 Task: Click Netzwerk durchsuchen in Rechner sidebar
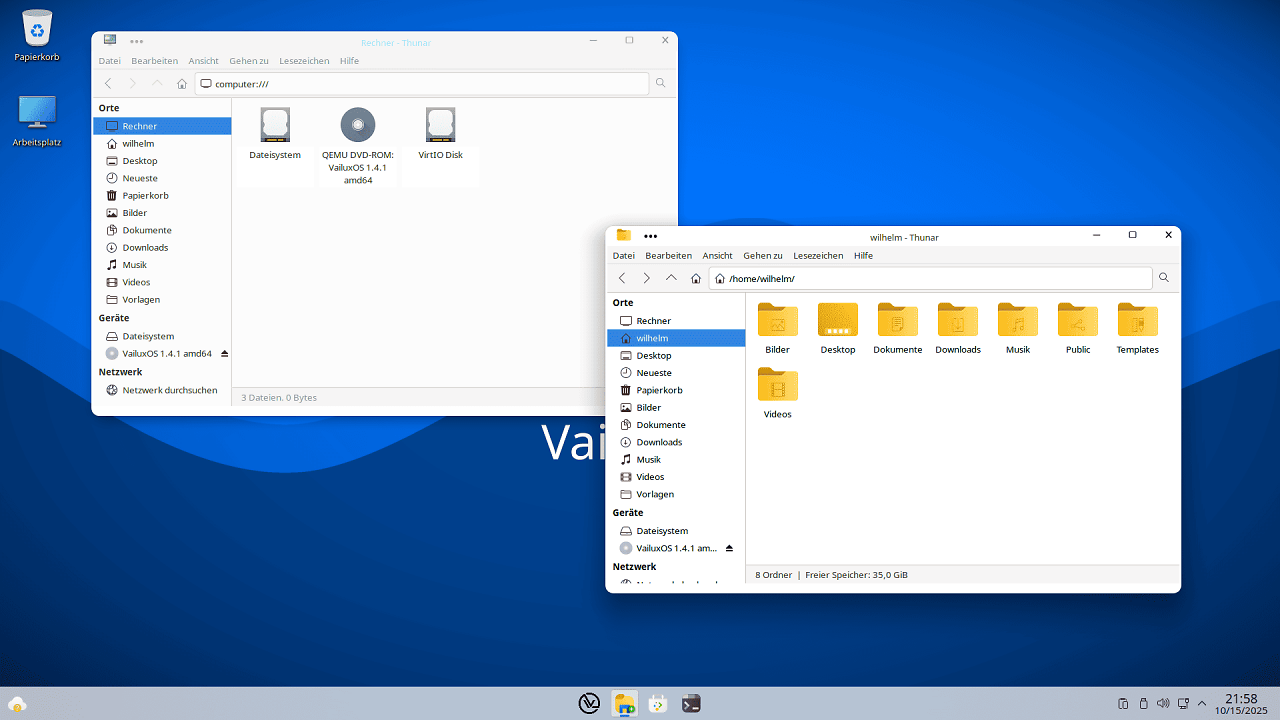click(162, 390)
